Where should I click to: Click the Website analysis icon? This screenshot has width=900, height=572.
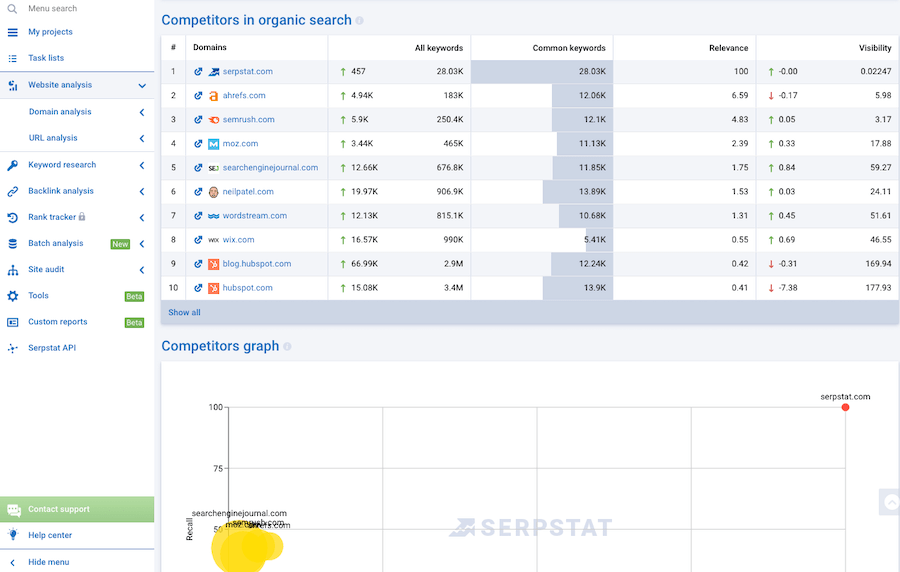13,85
